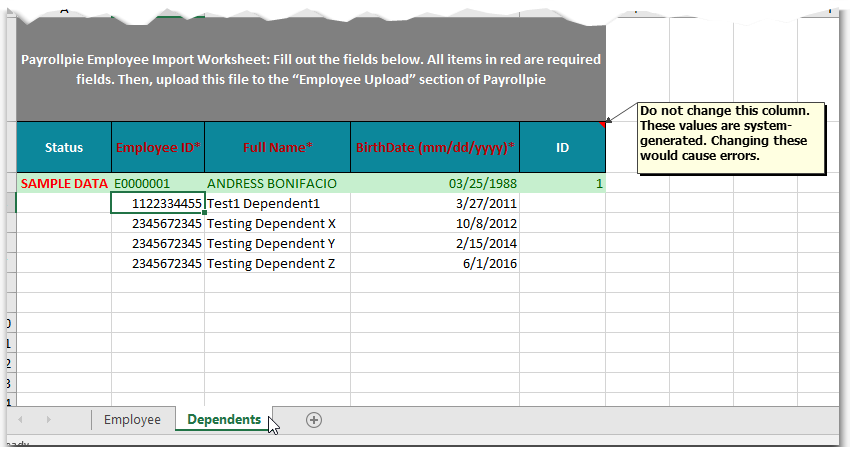
Task: Select the Test1 Dependent1 cell
Action: pyautogui.click(x=278, y=203)
